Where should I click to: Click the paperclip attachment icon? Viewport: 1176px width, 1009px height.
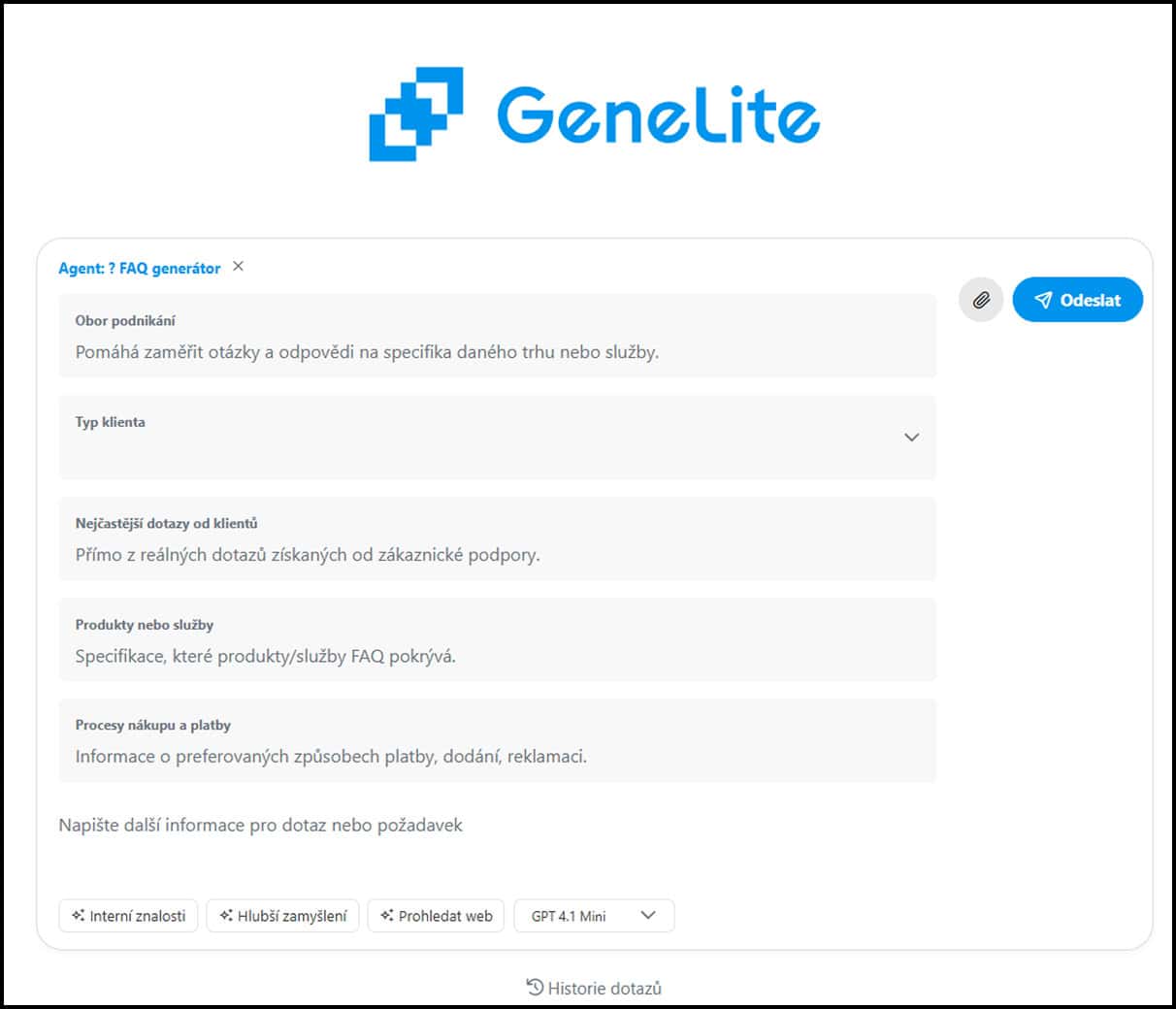(981, 300)
